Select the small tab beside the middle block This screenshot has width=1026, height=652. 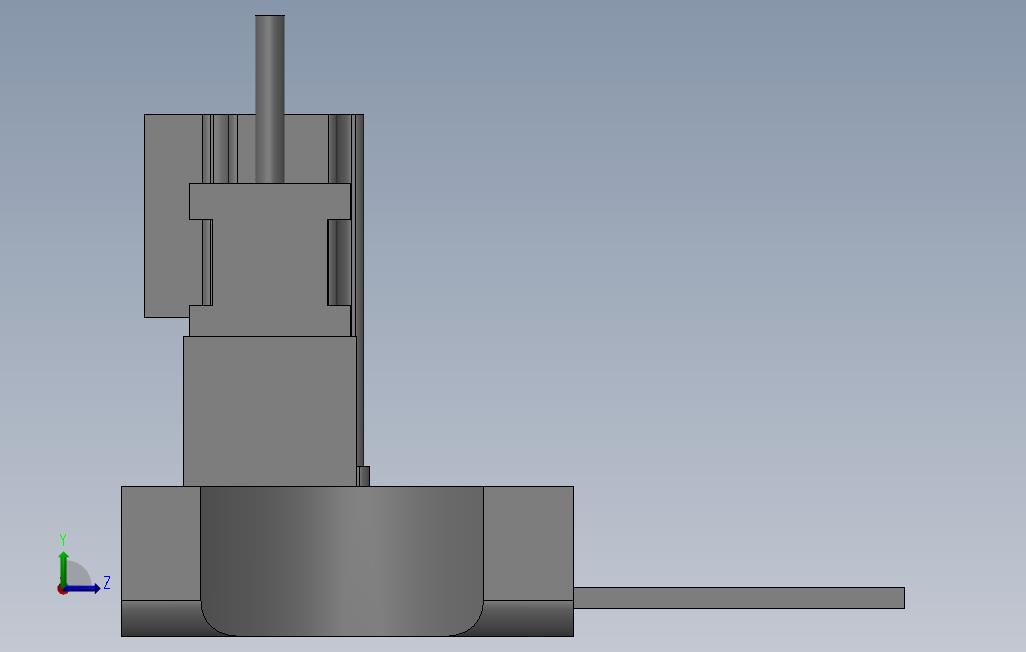pyautogui.click(x=364, y=476)
